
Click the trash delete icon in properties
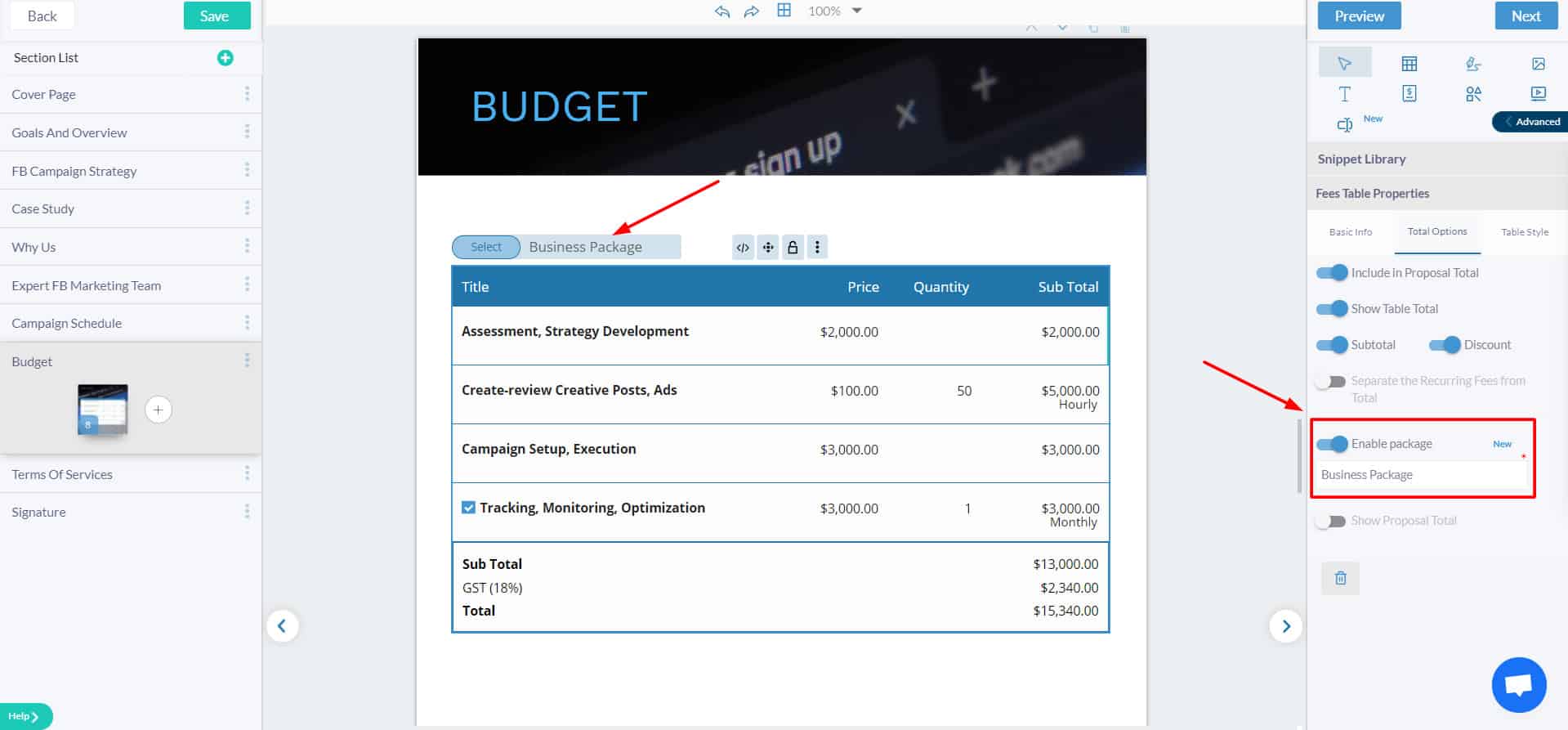point(1341,578)
